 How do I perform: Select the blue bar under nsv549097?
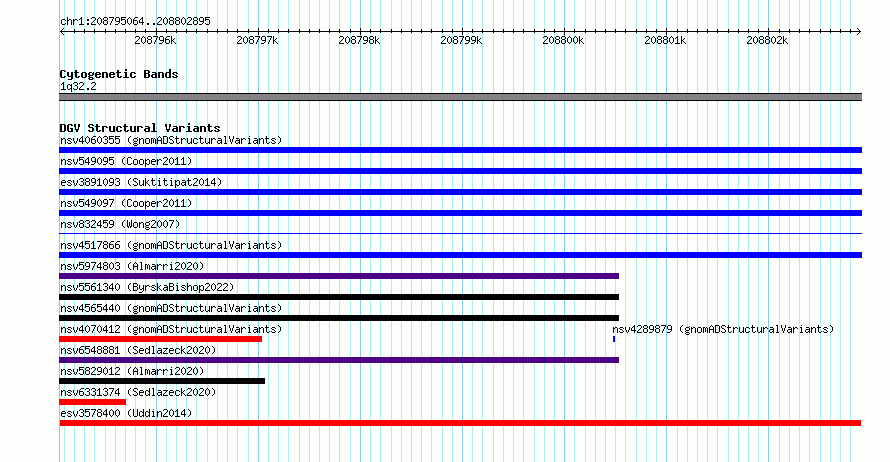click(460, 213)
